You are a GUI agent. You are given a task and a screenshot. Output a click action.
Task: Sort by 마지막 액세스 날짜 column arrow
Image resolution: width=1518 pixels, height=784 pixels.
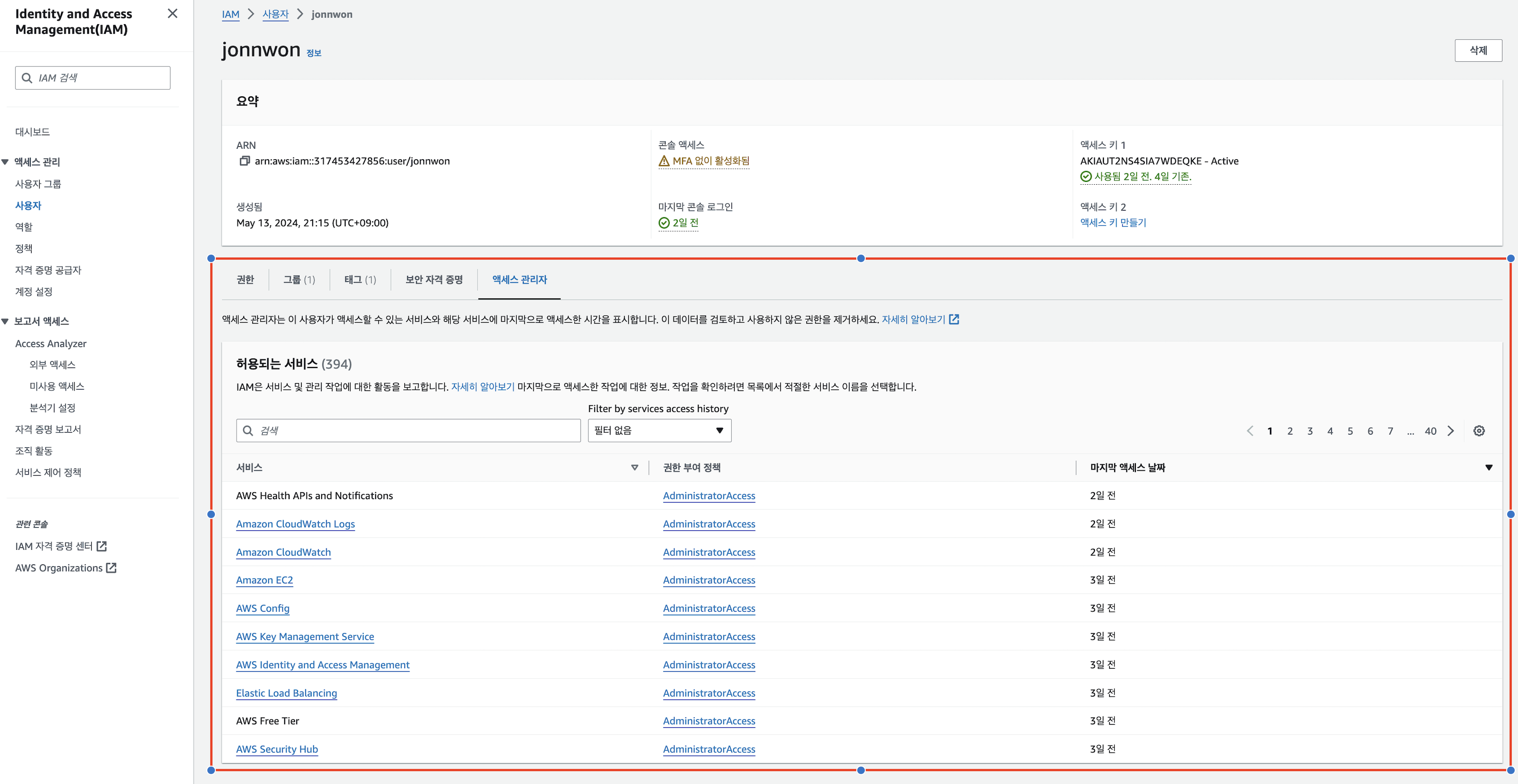click(x=1489, y=468)
